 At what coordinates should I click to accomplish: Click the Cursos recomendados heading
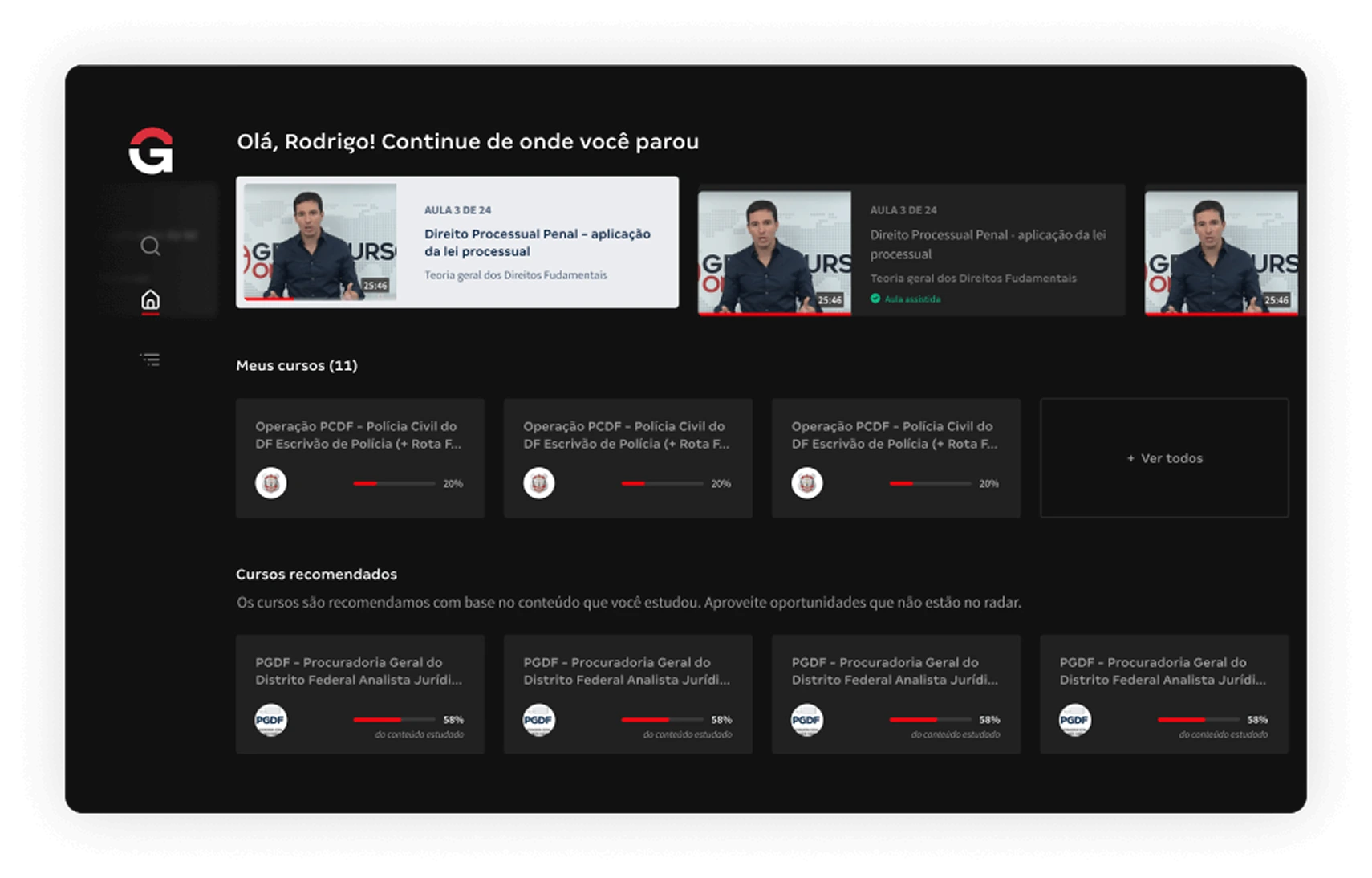[316, 574]
